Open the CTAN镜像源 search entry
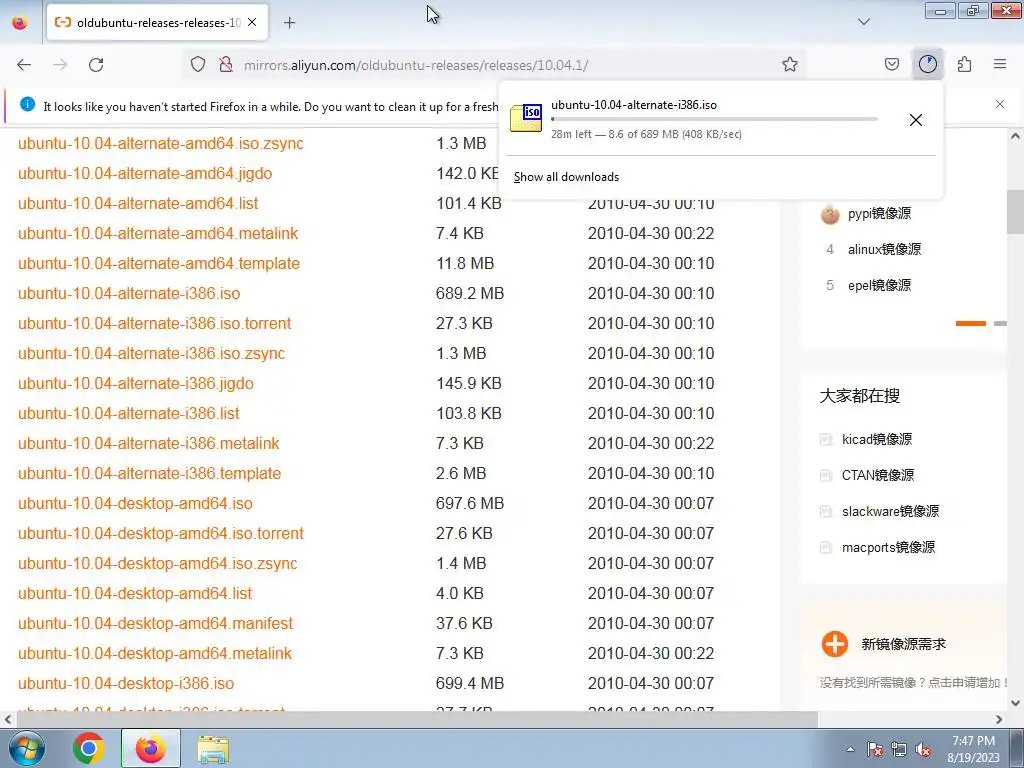The height and width of the screenshot is (768, 1024). [878, 475]
